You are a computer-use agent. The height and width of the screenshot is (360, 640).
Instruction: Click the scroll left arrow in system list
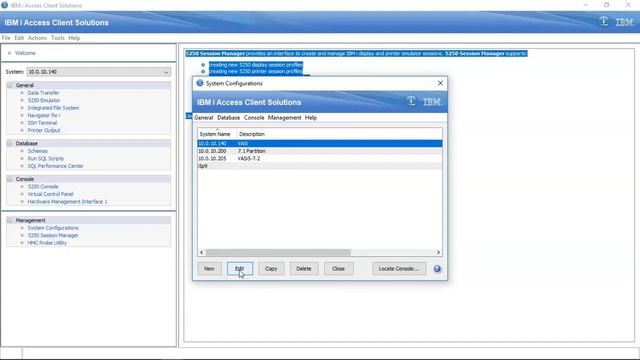click(x=201, y=252)
